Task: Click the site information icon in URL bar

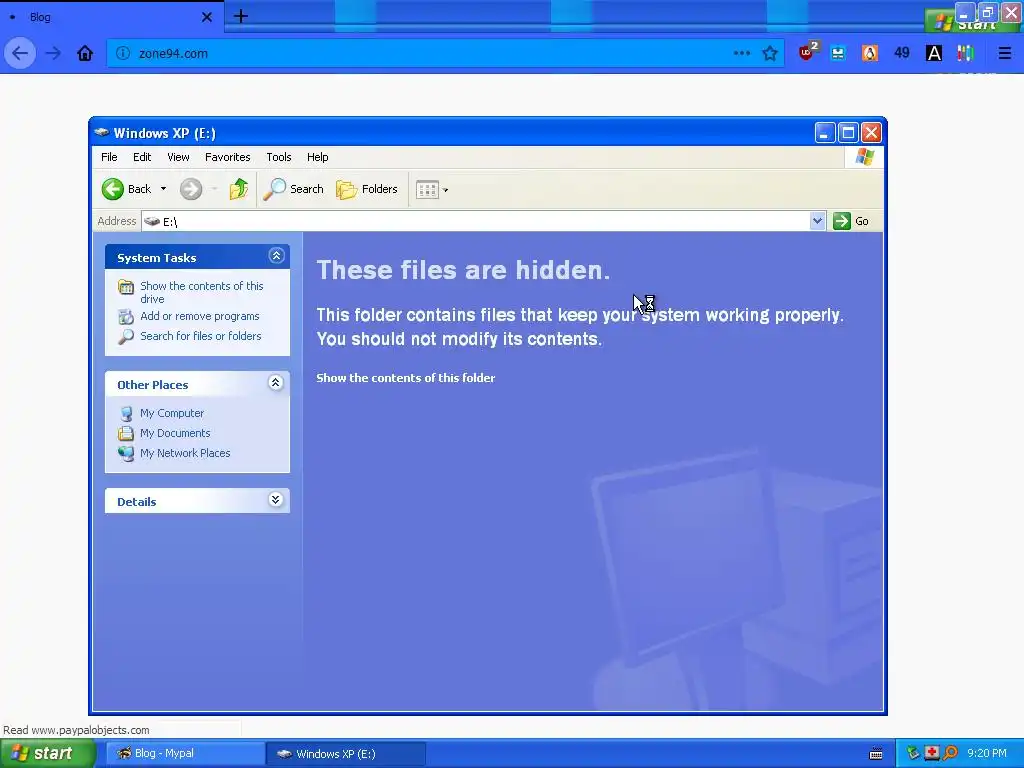Action: (123, 54)
